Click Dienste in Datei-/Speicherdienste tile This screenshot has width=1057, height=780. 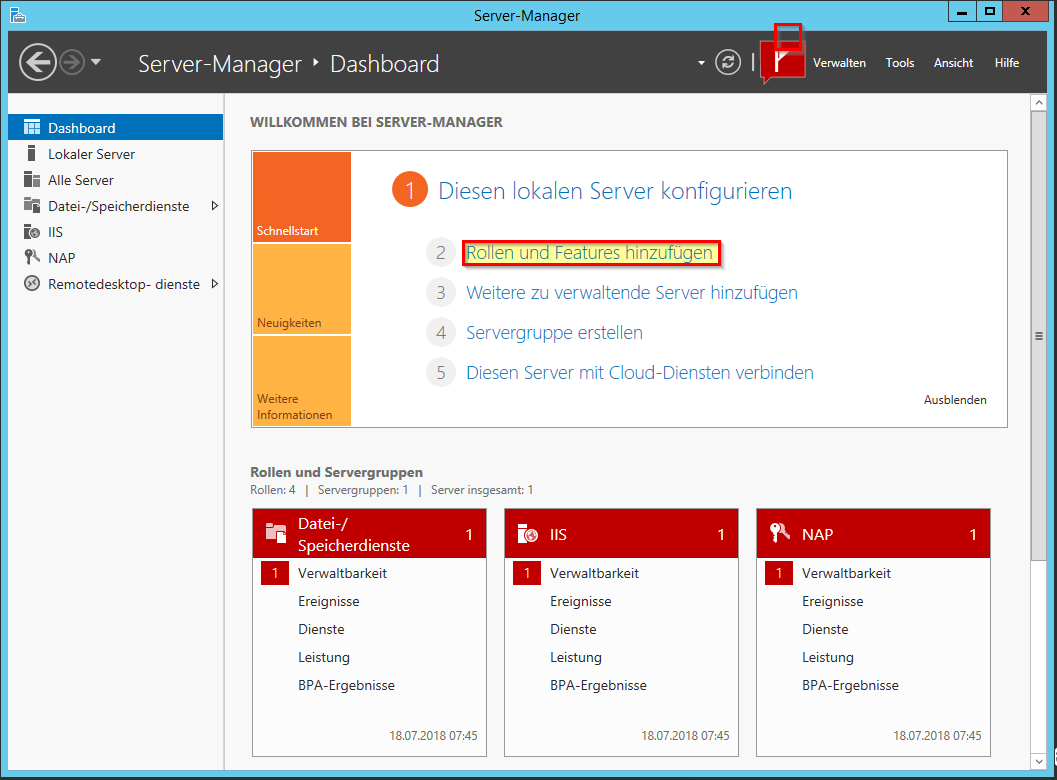coord(322,629)
